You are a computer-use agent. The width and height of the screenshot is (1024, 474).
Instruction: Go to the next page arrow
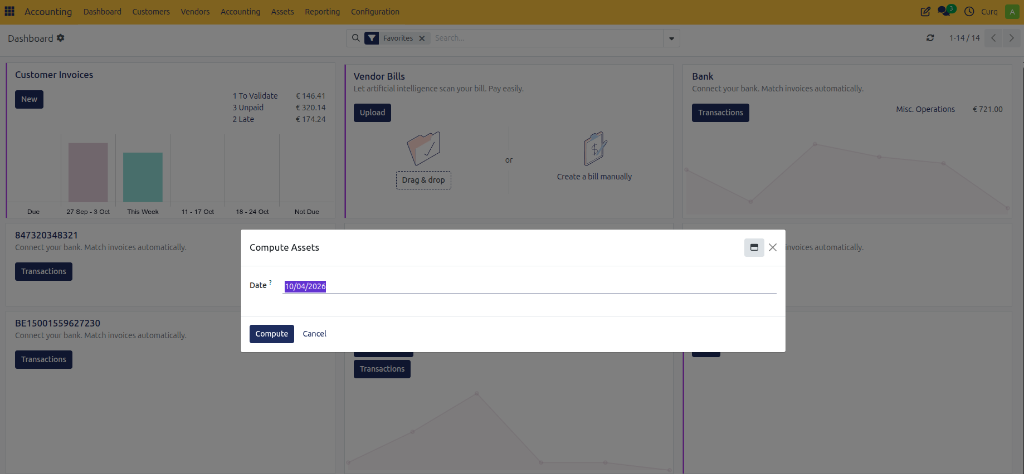tap(1011, 39)
